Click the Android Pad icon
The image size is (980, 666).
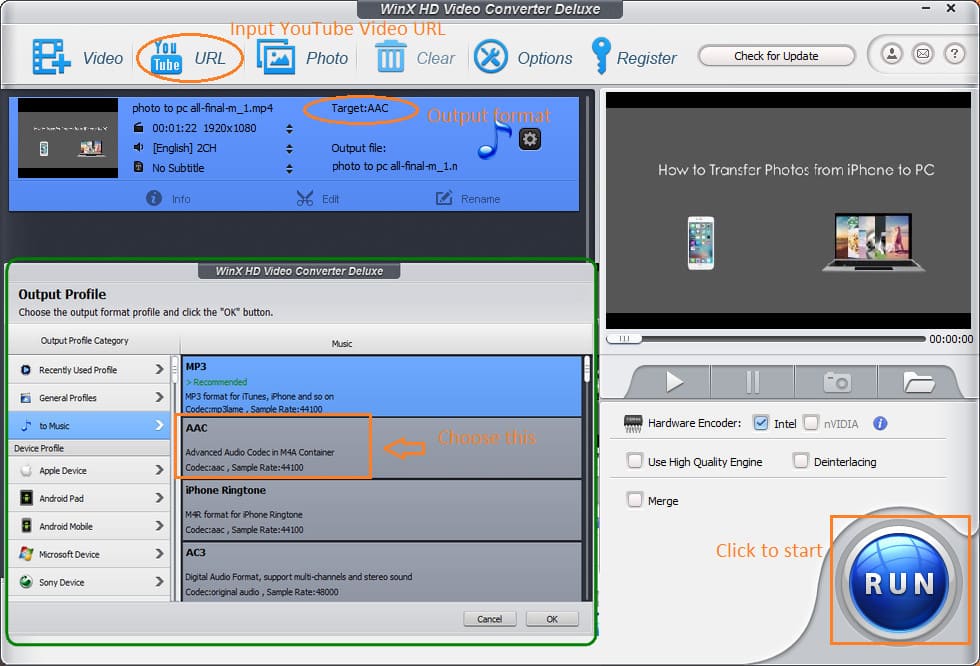click(x=26, y=498)
